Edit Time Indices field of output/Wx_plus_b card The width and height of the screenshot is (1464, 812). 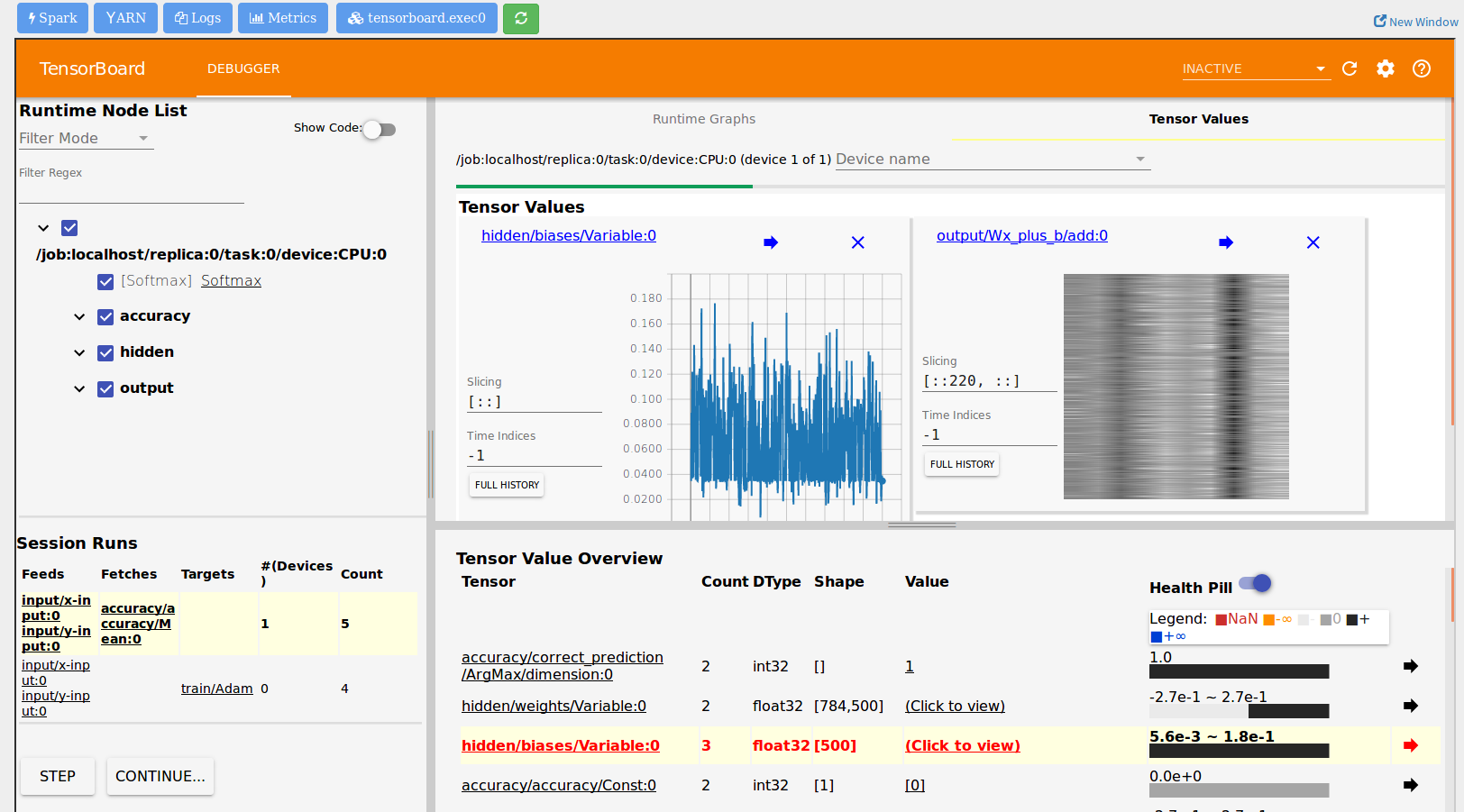pyautogui.click(x=989, y=435)
